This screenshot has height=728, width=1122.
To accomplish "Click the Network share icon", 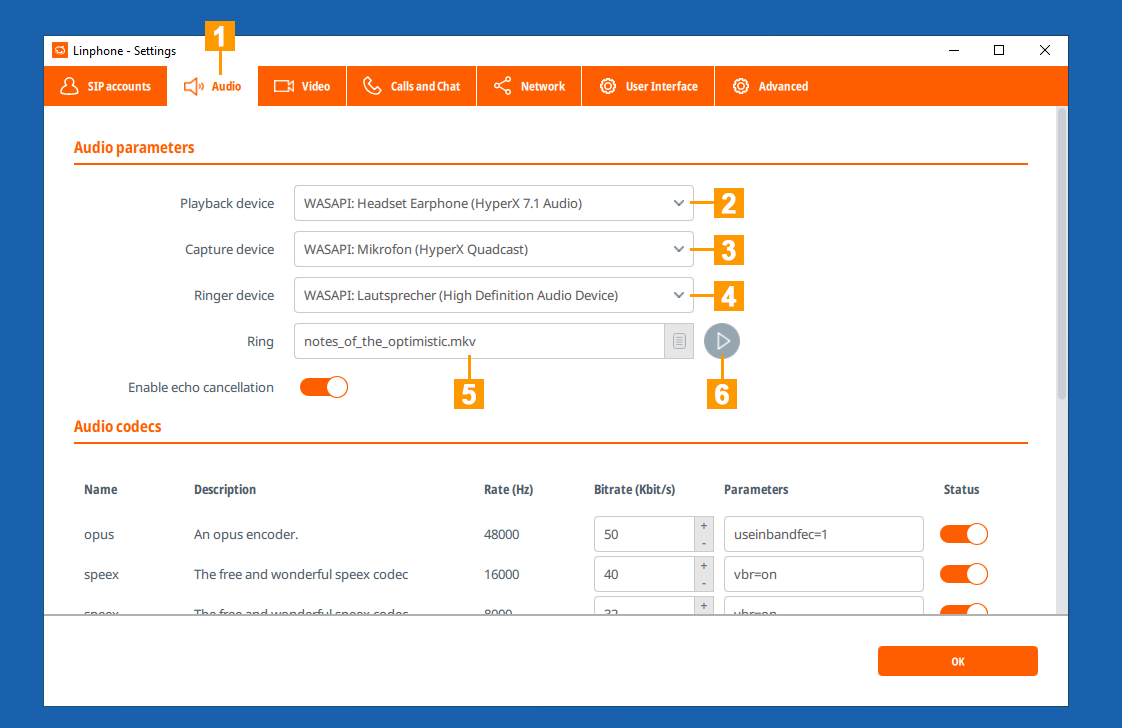I will click(503, 86).
